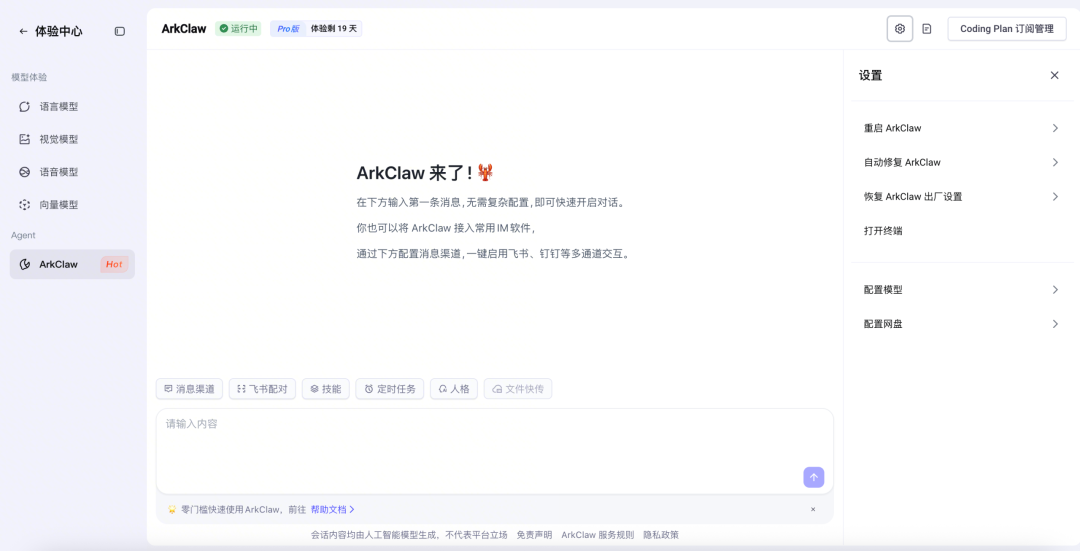Viewport: 1080px width, 551px height.
Task: Select 向量模型 in the sidebar
Action: tap(72, 205)
